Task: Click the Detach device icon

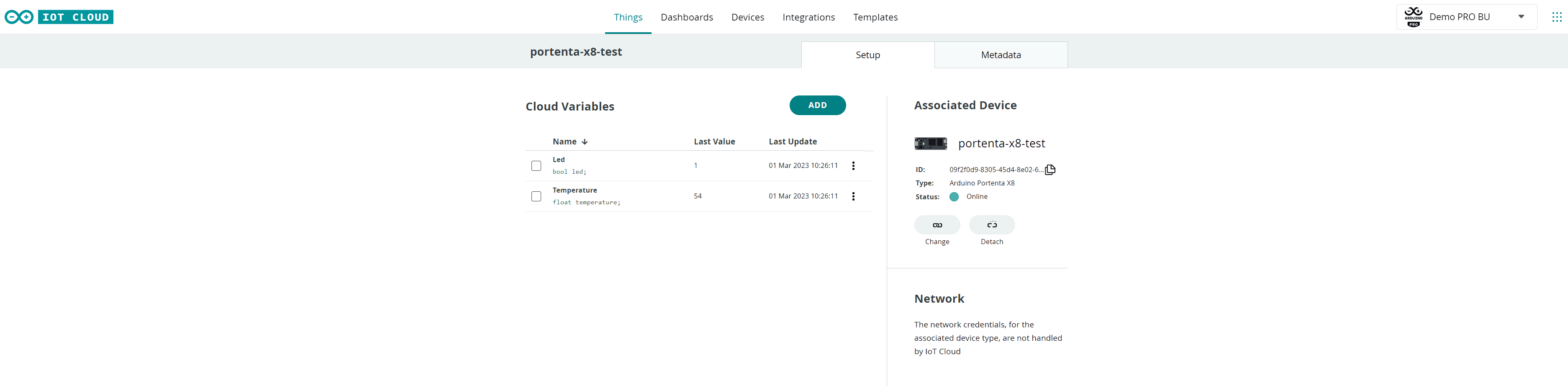Action: click(x=992, y=225)
